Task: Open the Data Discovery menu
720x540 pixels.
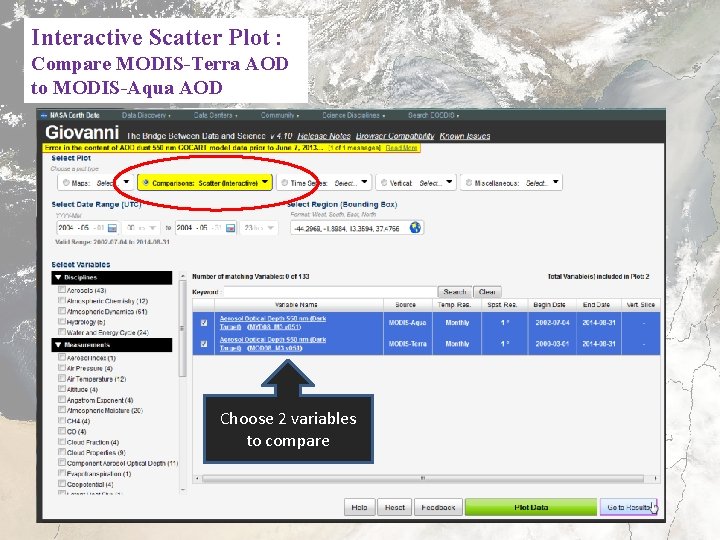Action: coord(146,115)
